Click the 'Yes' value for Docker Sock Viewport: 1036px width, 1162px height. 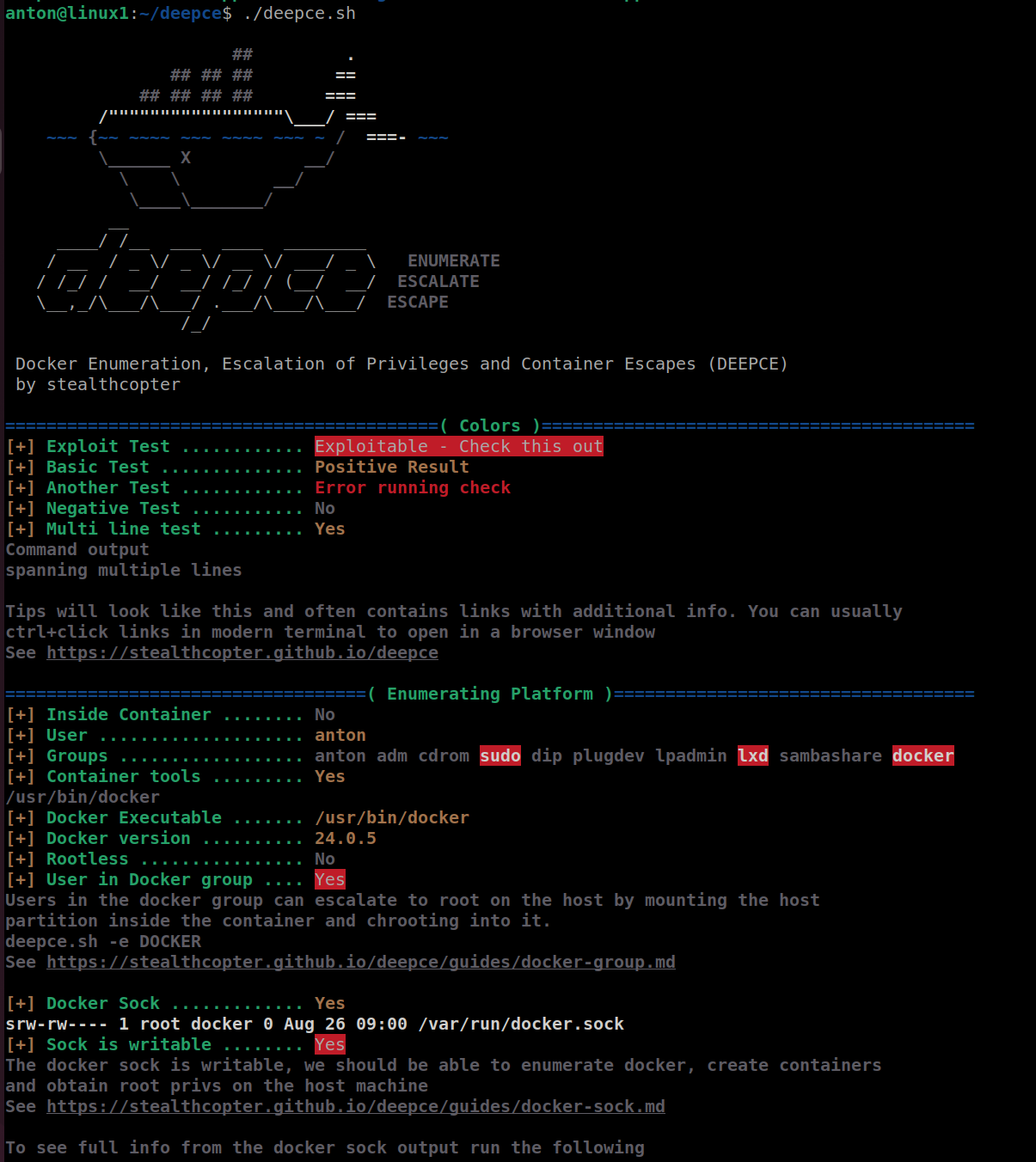pyautogui.click(x=330, y=1004)
